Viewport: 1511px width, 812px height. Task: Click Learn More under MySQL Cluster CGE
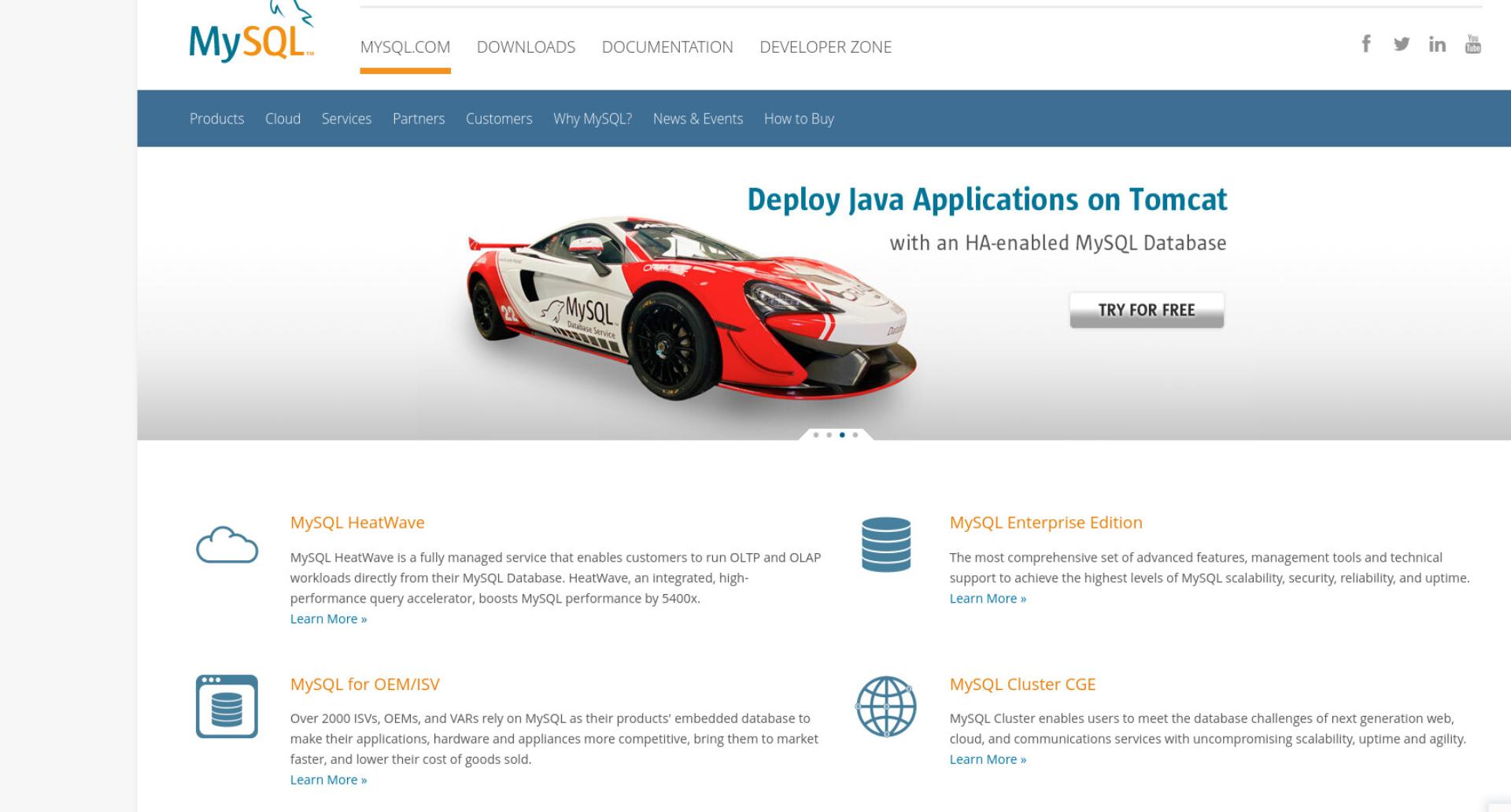pos(988,759)
